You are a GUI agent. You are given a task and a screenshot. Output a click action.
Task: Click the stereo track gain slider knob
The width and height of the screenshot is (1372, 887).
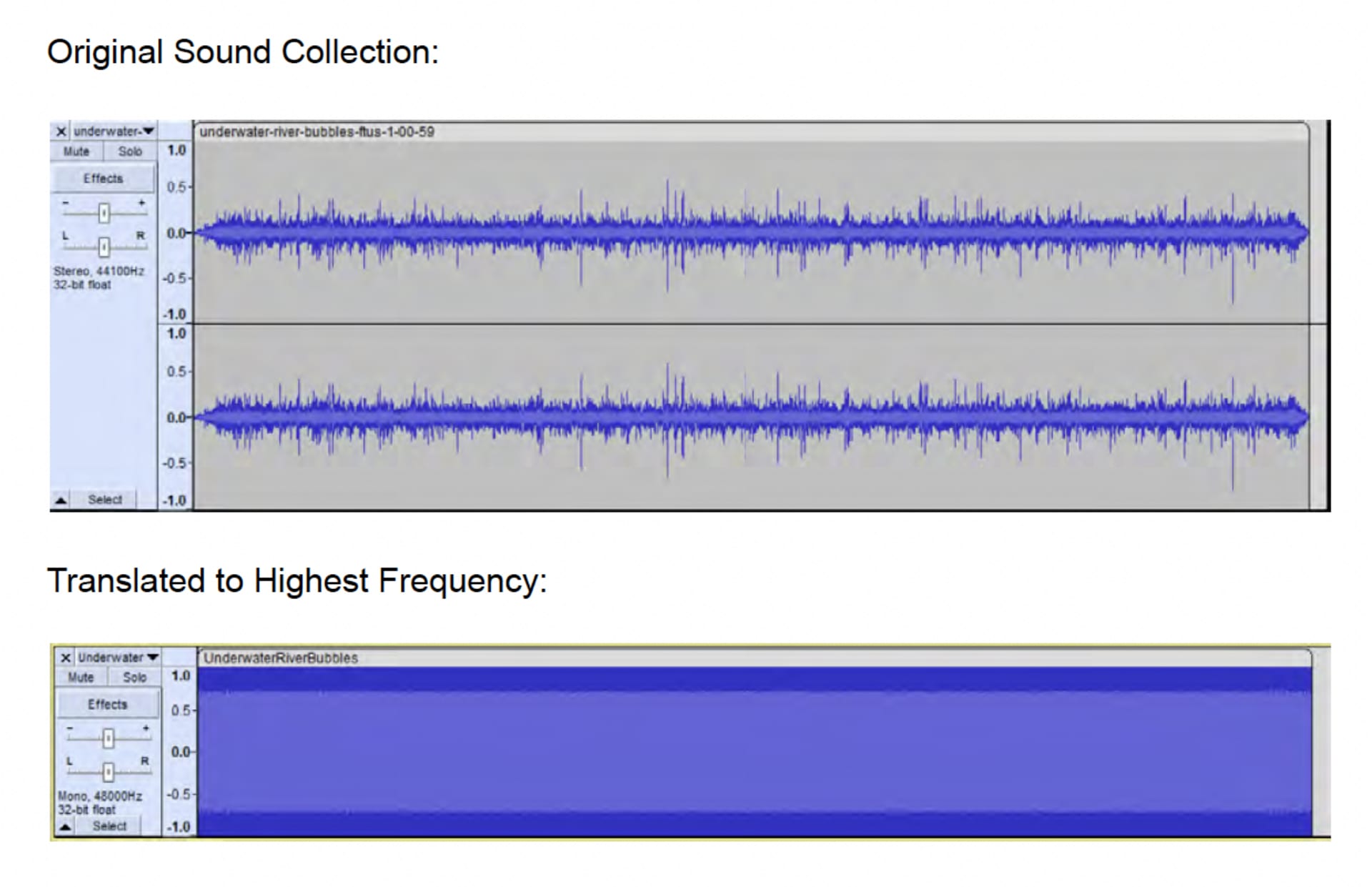[104, 213]
